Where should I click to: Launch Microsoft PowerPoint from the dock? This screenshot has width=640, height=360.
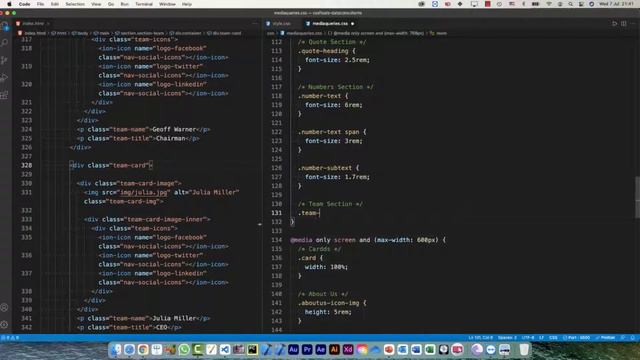pos(389,349)
